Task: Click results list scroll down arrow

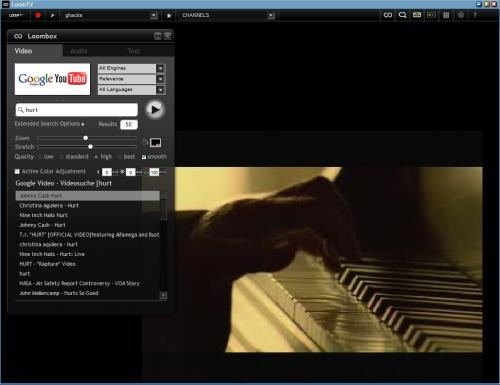Action: tap(163, 295)
